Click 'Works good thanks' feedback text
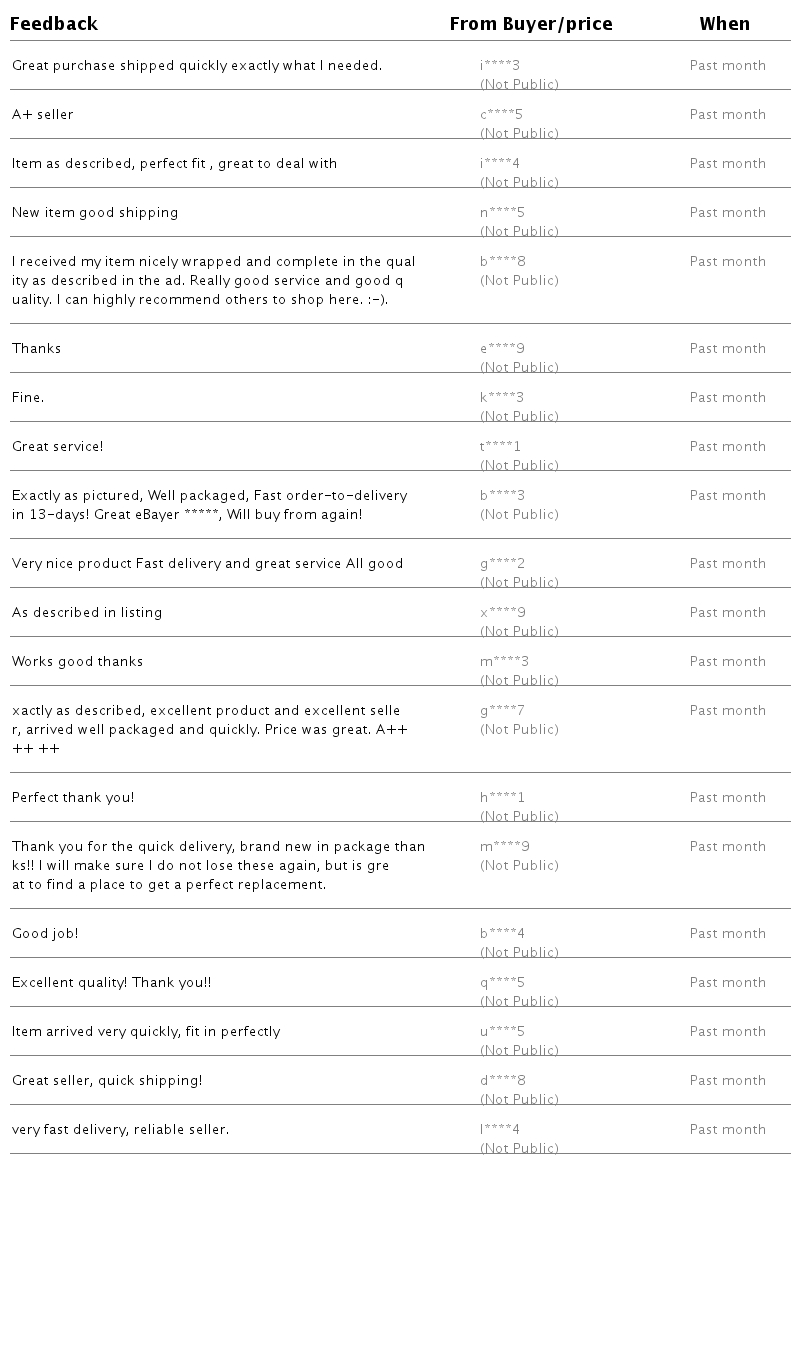 (78, 662)
